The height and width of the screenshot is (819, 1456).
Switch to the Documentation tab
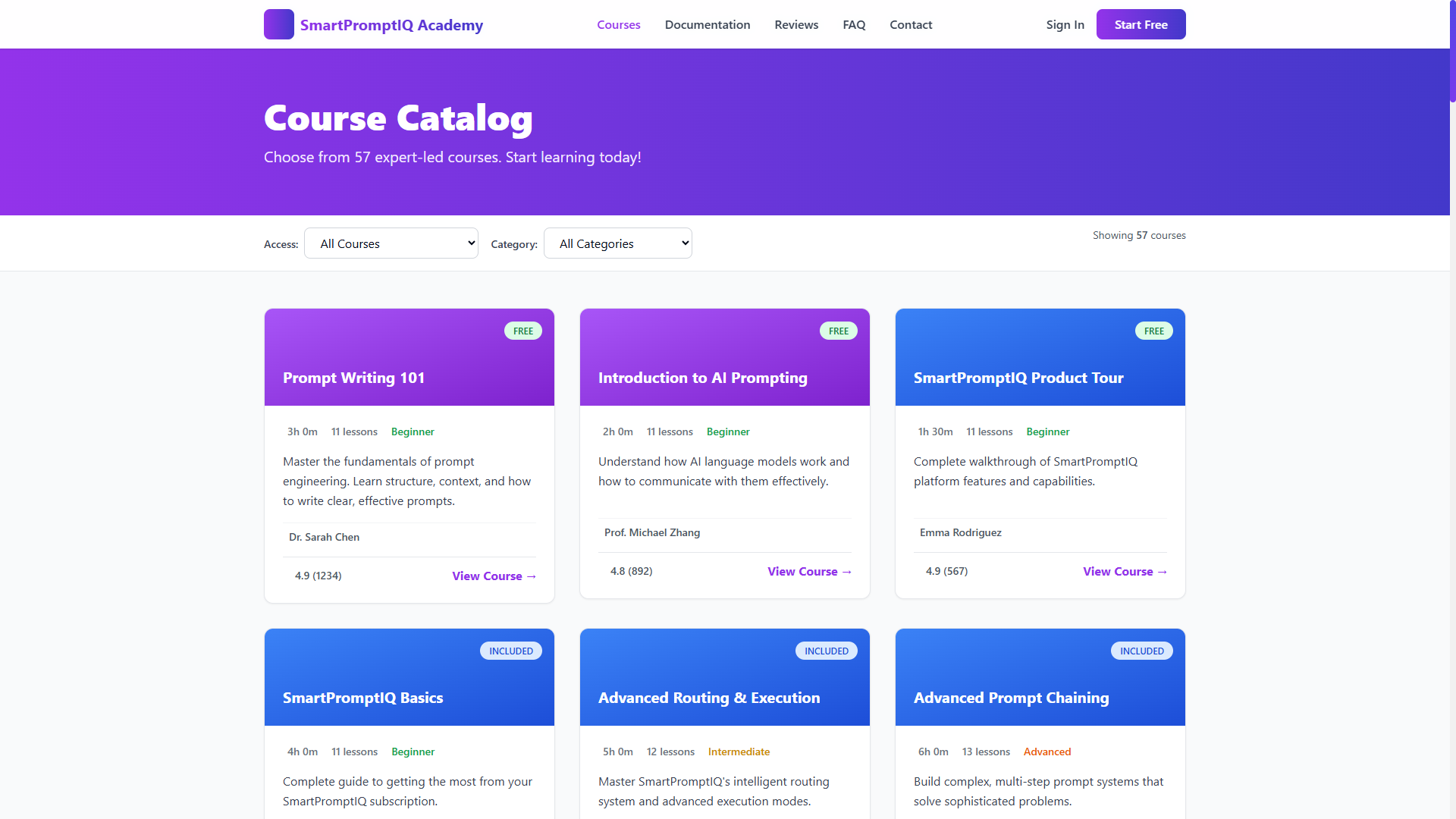707,24
